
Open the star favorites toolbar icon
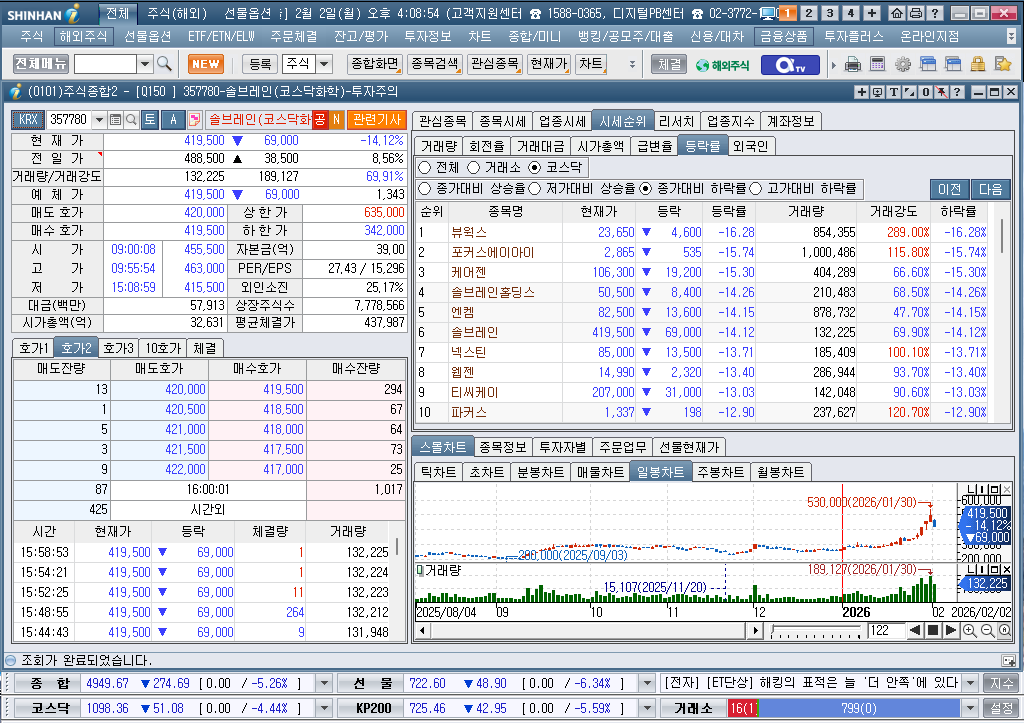[x=1002, y=64]
